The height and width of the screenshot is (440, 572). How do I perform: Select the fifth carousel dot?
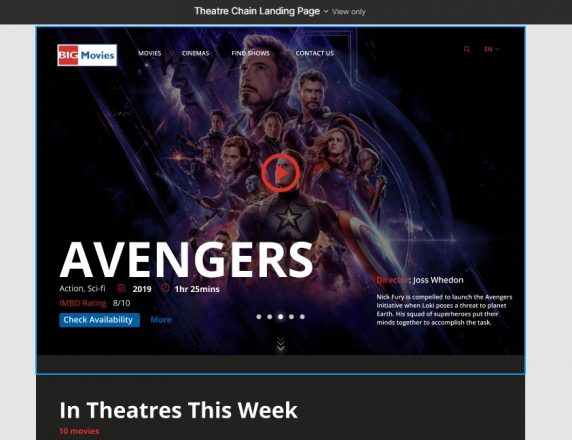(302, 317)
